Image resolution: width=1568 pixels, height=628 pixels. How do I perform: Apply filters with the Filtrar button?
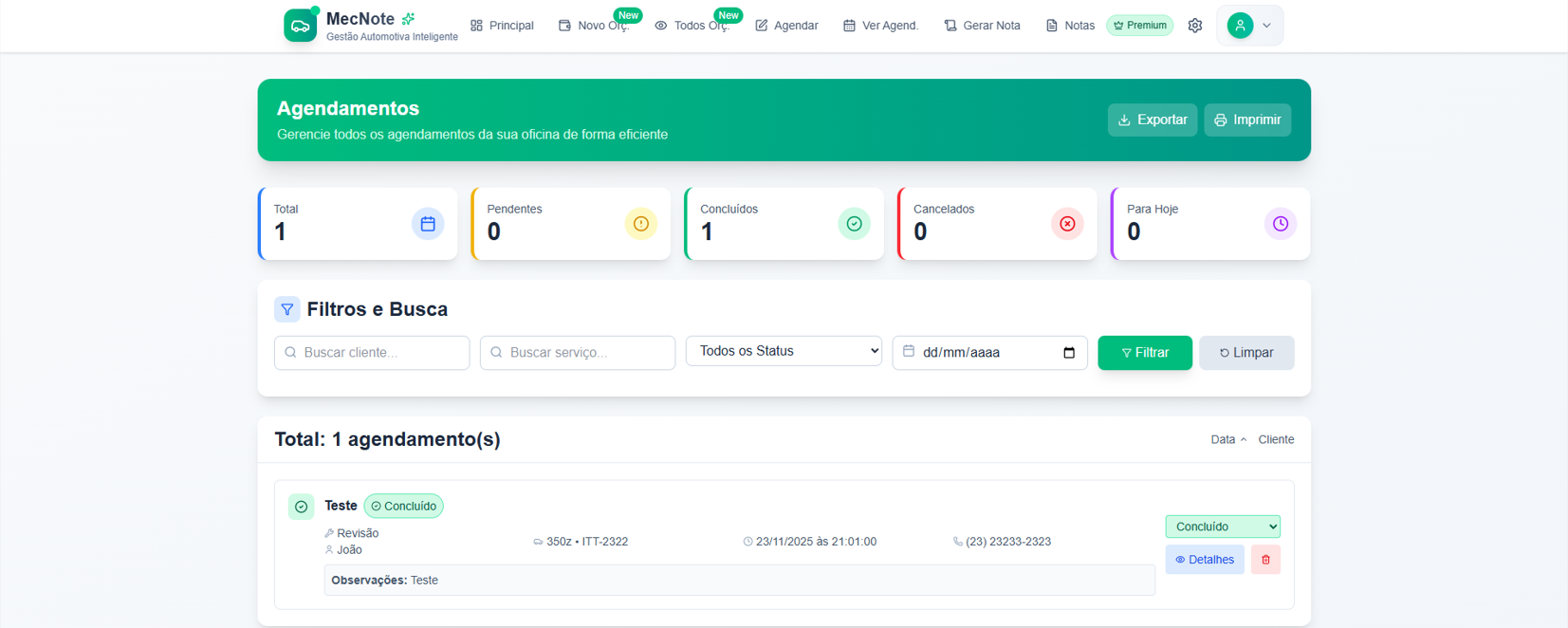click(1144, 353)
